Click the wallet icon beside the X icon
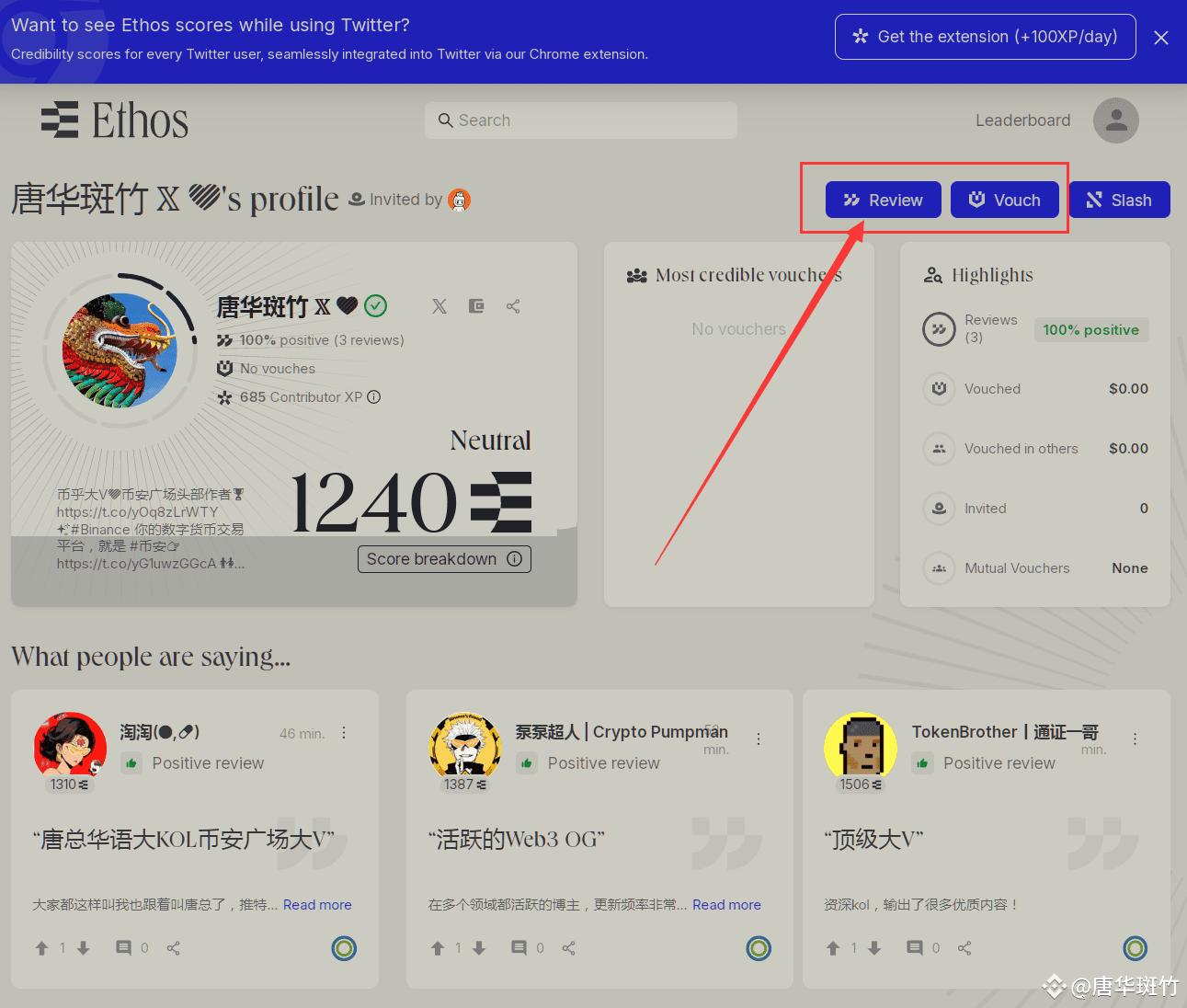The height and width of the screenshot is (1008, 1187). (x=476, y=306)
